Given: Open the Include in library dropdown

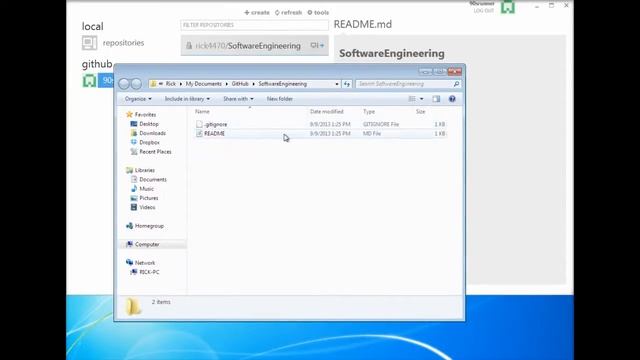Looking at the screenshot, I should click(x=187, y=99).
